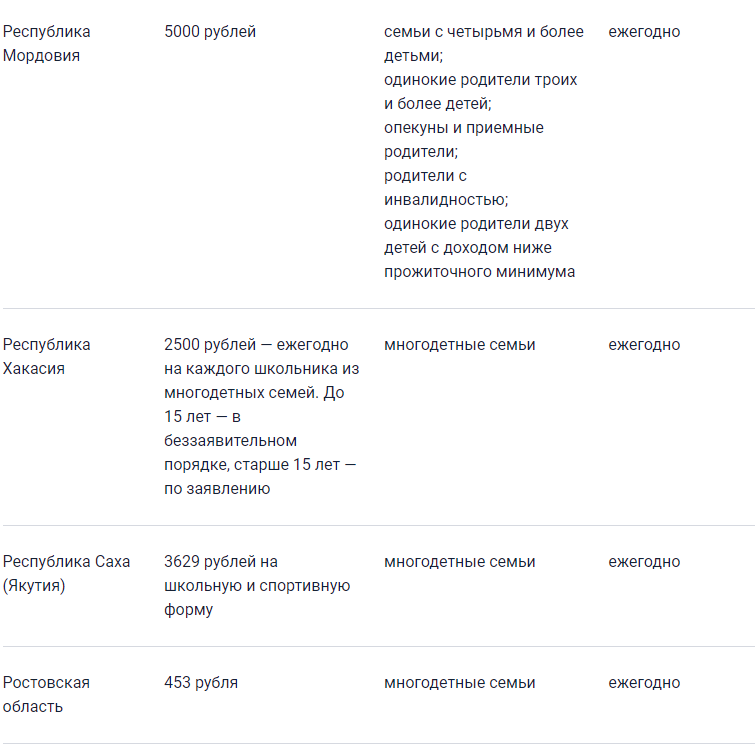
Task: Click ежегодно in the Ростовская область row
Action: 644,683
